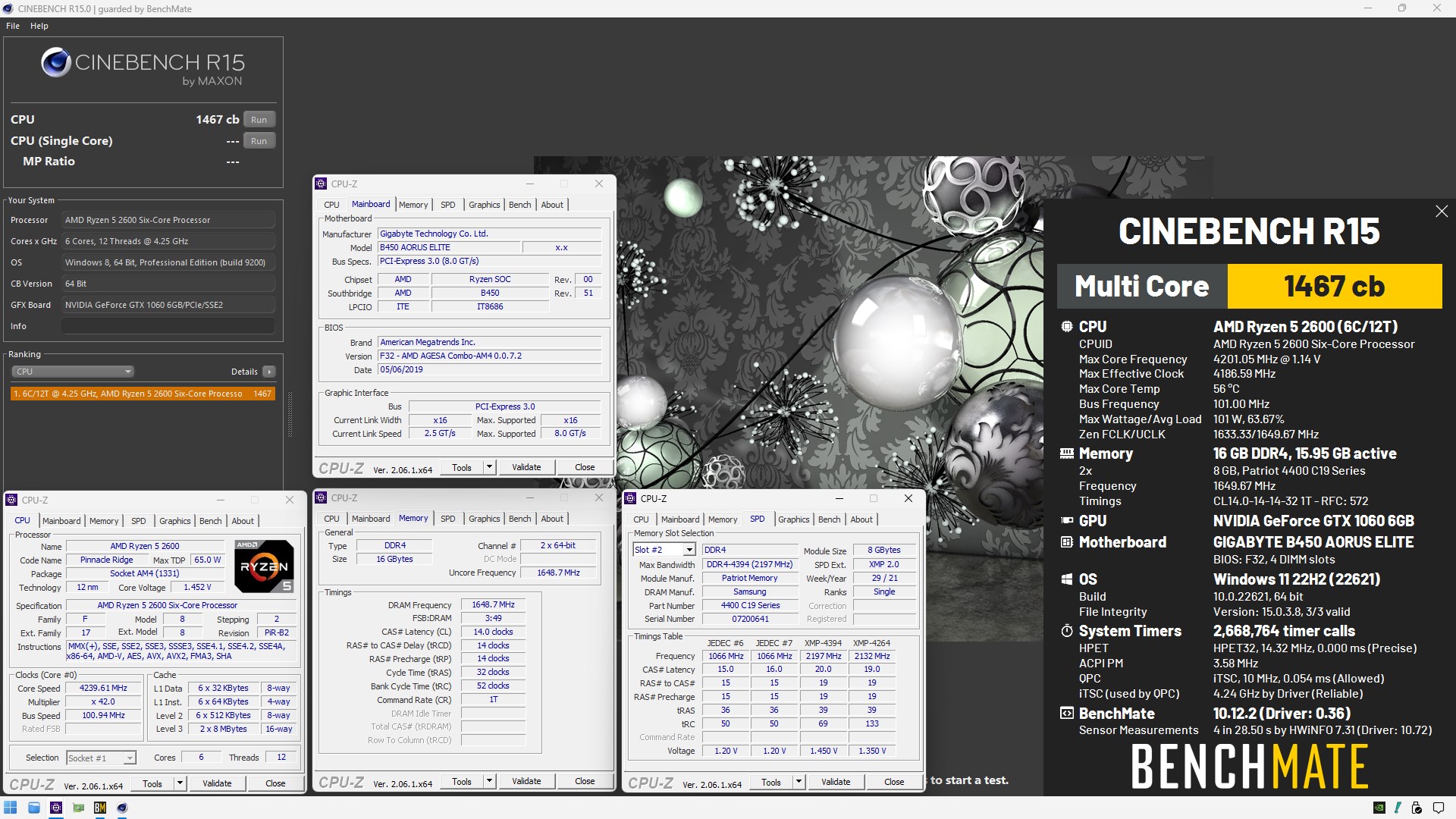This screenshot has height=819, width=1456.
Task: Open NVIDIA tray icon
Action: tap(1379, 808)
